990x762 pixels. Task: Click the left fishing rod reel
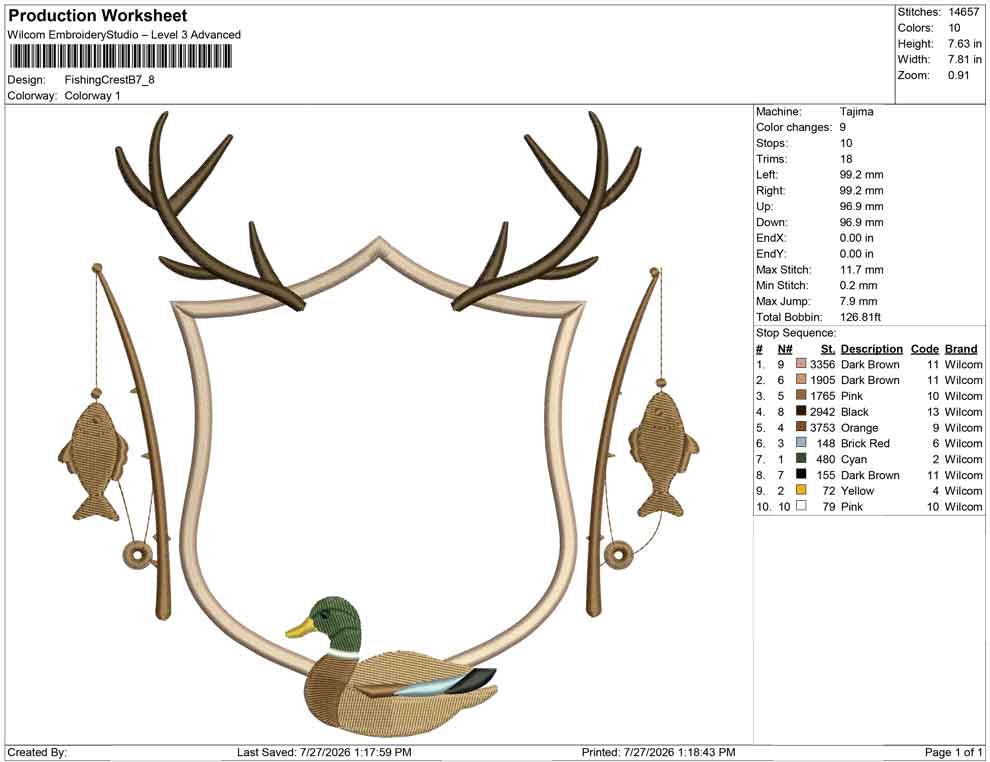138,555
